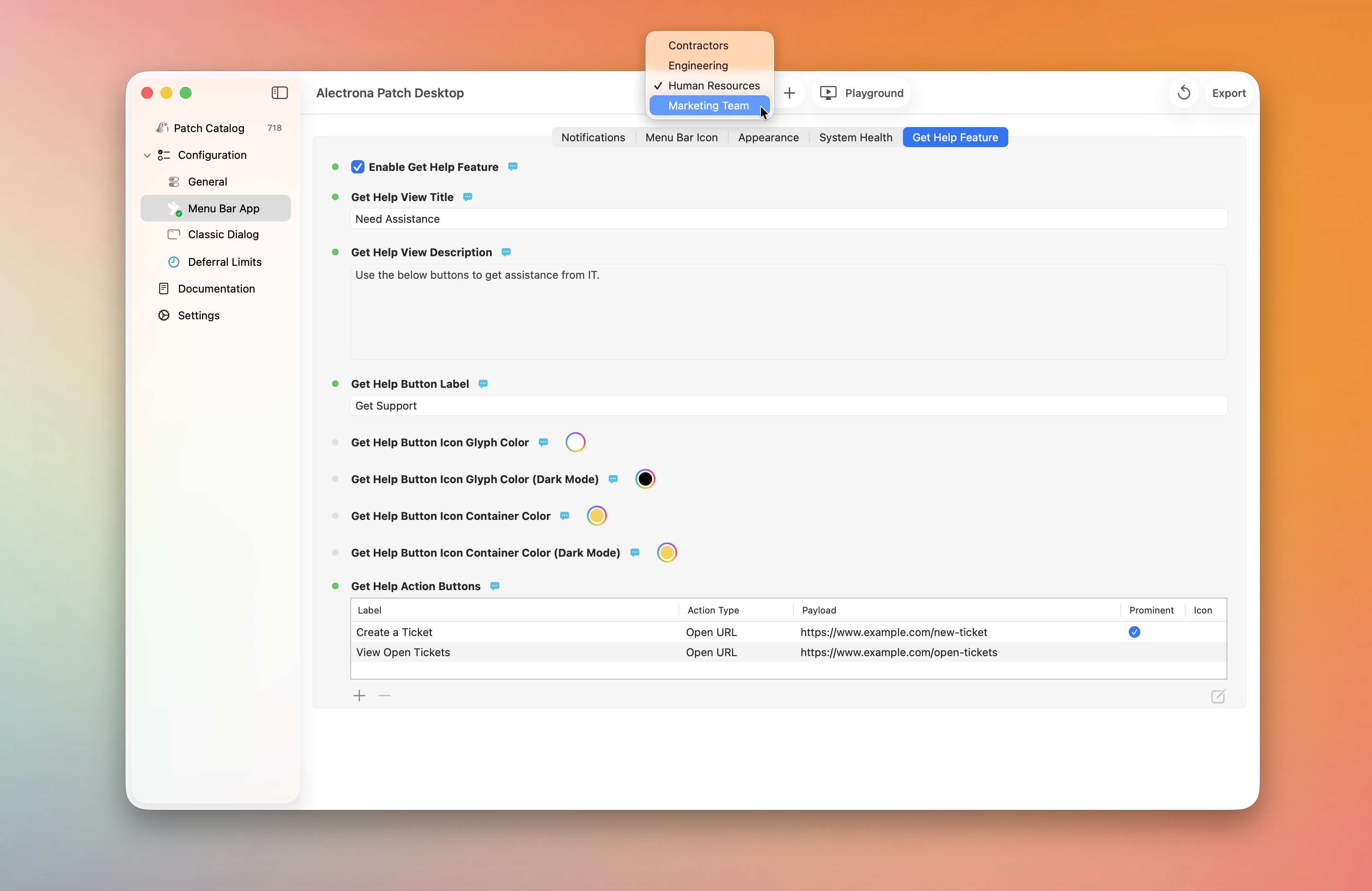Show help bubble for Get Help View Title
Viewport: 1372px width, 891px height.
coord(467,197)
